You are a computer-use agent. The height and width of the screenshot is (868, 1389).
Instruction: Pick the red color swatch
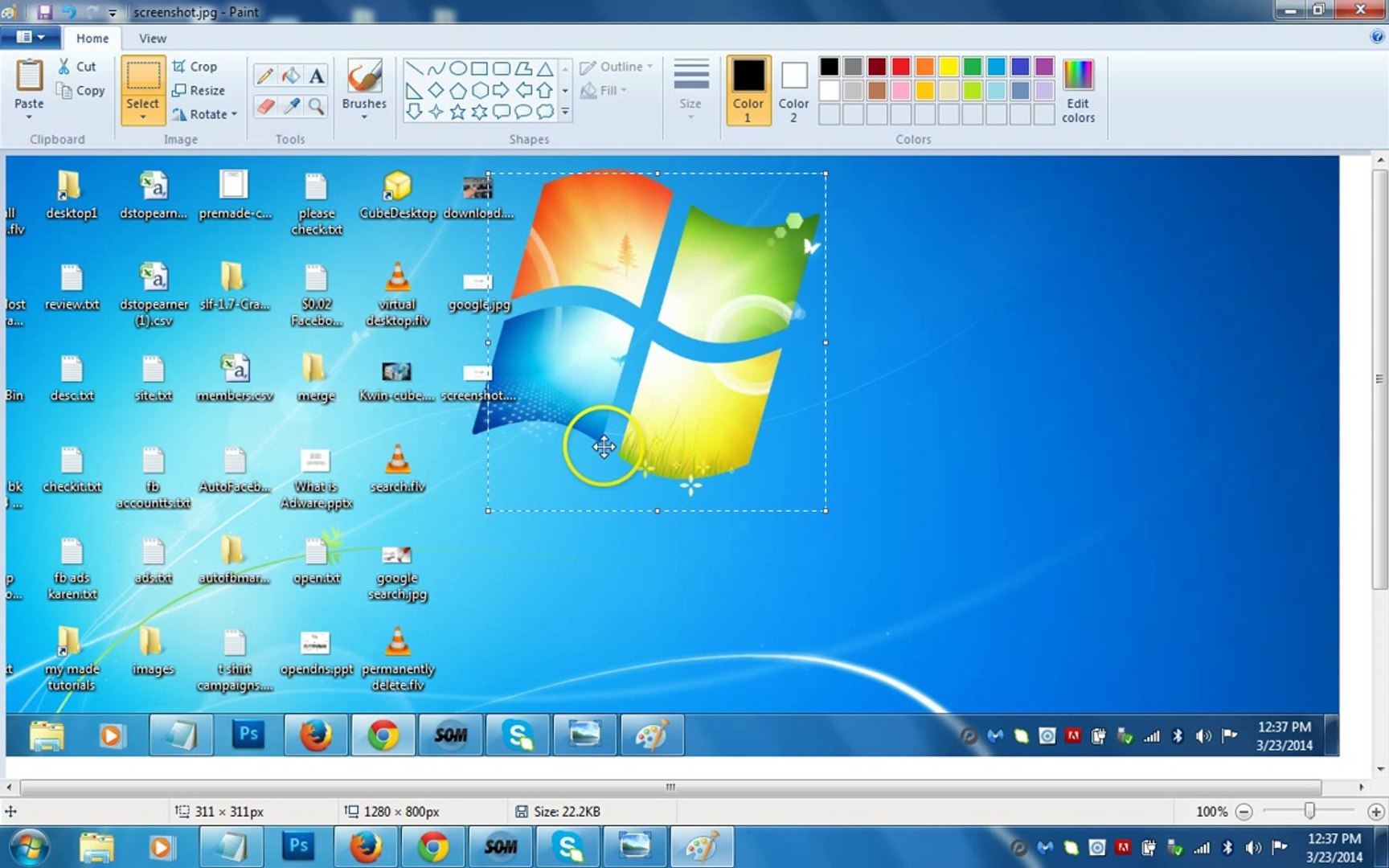coord(901,67)
